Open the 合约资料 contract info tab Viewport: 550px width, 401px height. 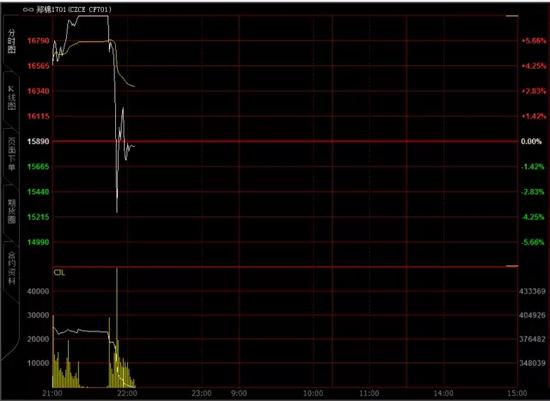coord(12,268)
